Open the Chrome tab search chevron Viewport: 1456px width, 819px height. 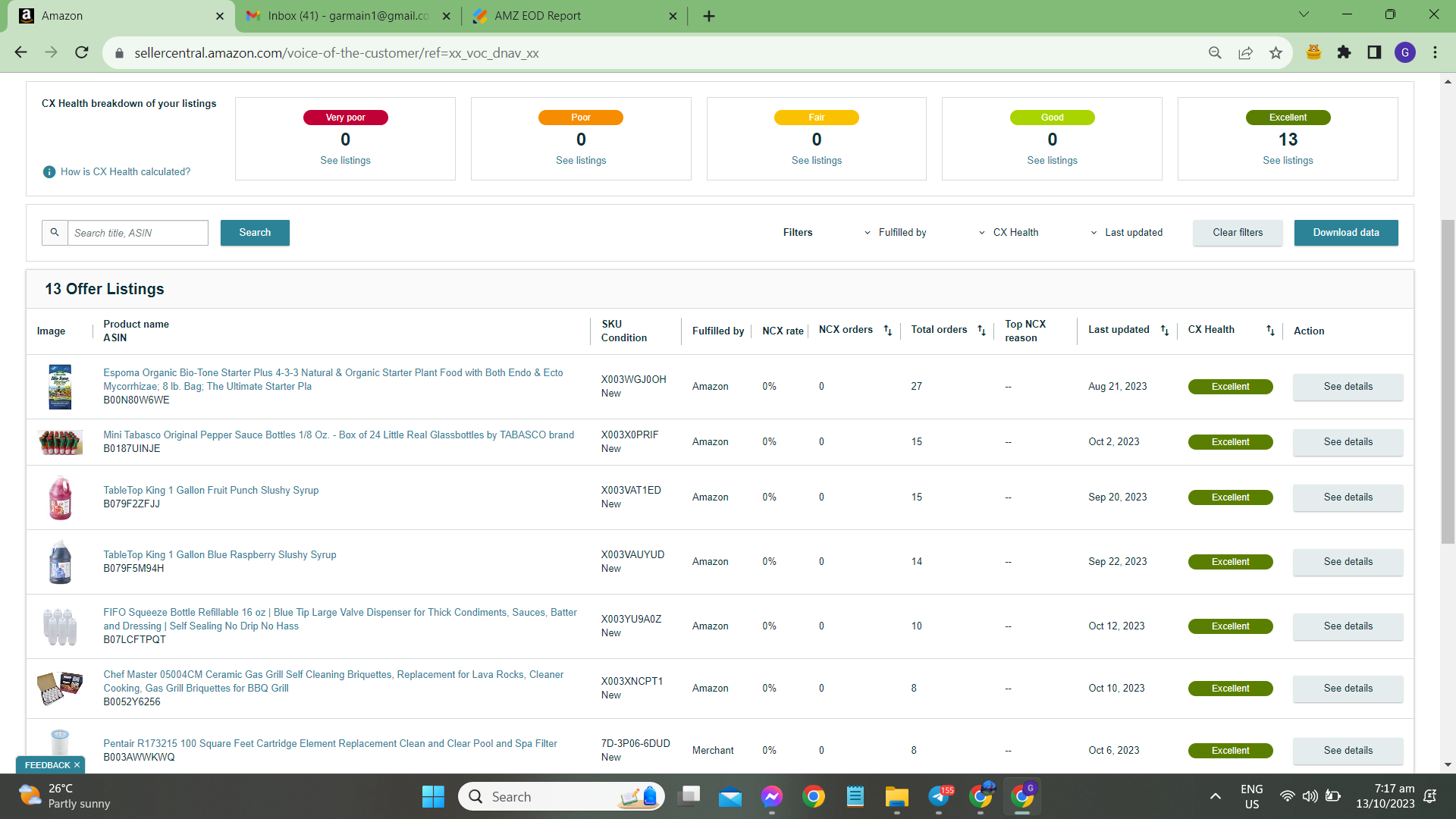[1304, 14]
